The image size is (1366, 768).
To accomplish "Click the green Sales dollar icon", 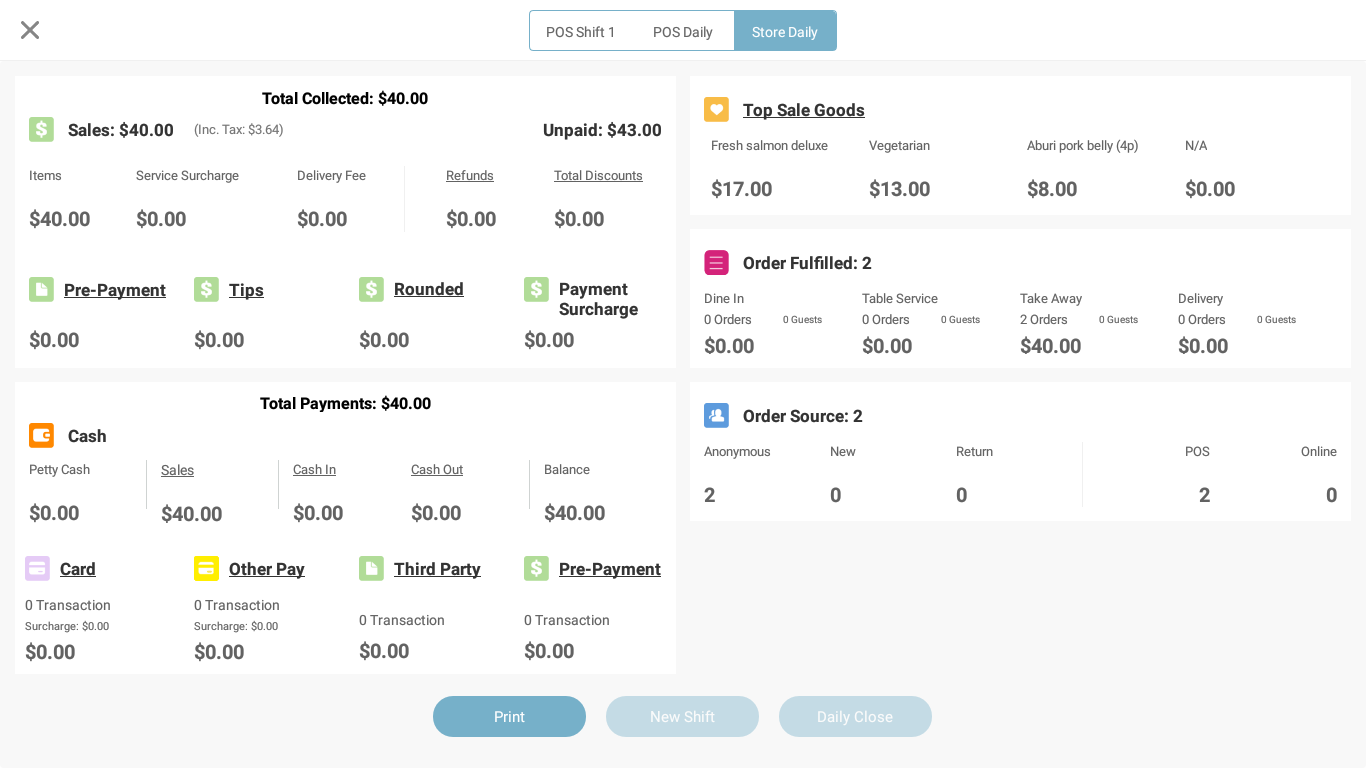I will click(x=41, y=129).
